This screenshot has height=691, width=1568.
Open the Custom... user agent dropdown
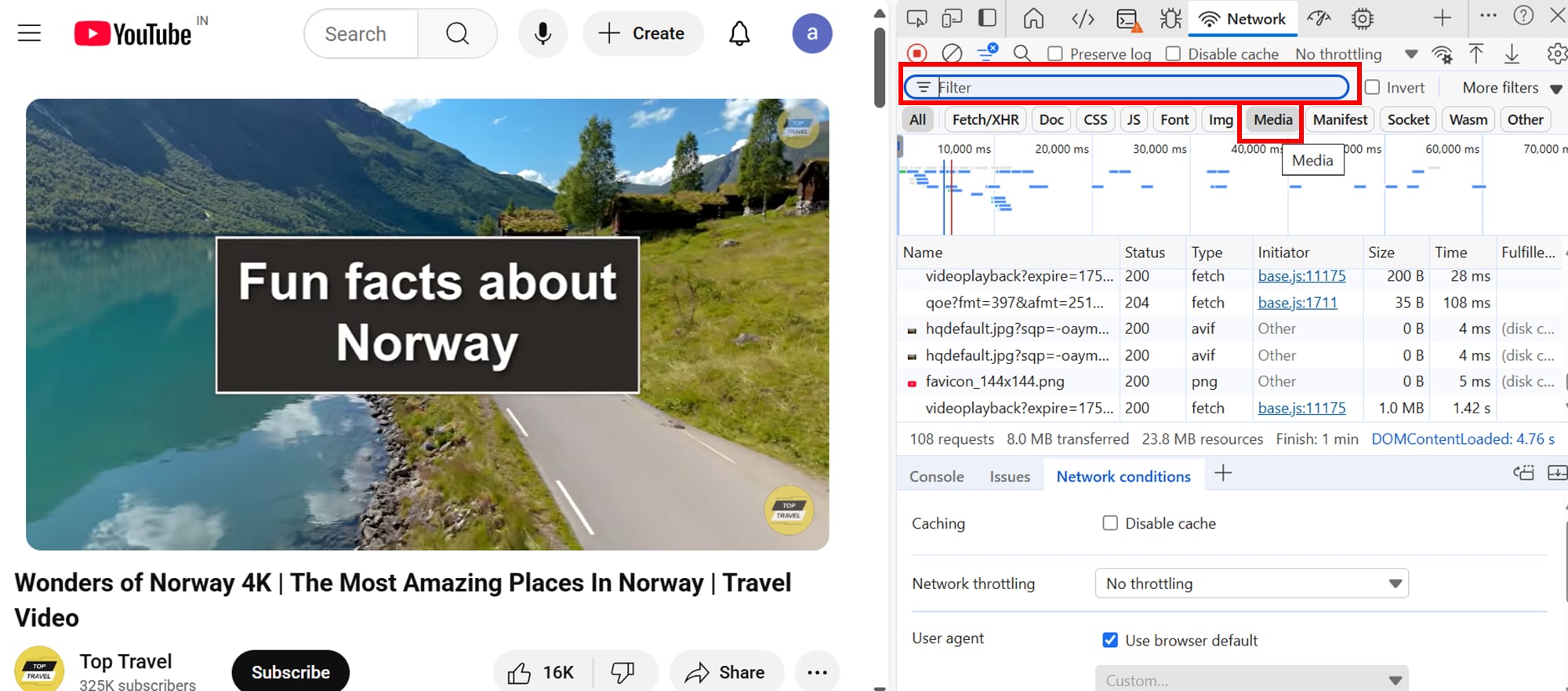(1251, 679)
